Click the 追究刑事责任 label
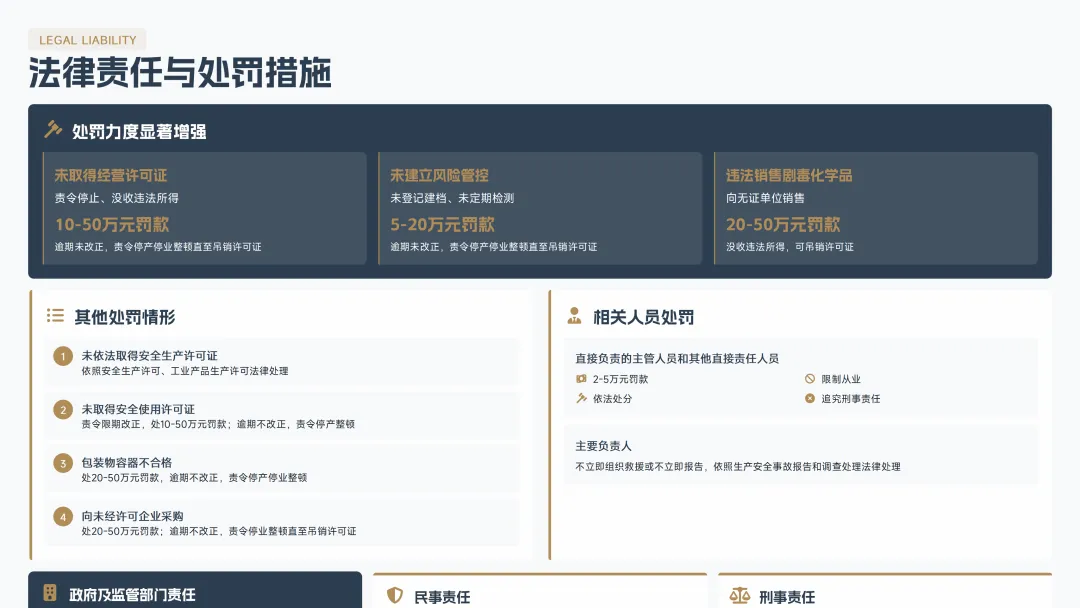This screenshot has width=1080, height=608. (x=850, y=398)
